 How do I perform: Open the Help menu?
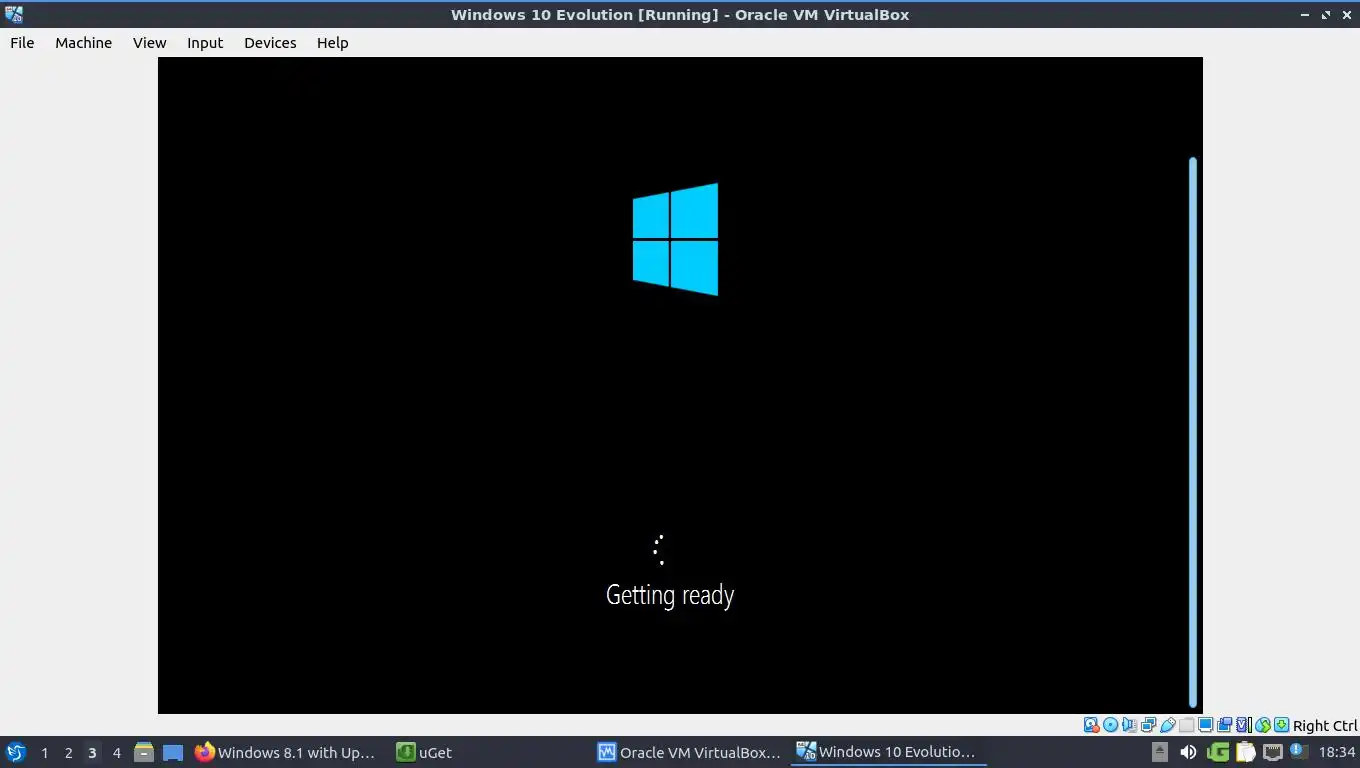pos(332,43)
